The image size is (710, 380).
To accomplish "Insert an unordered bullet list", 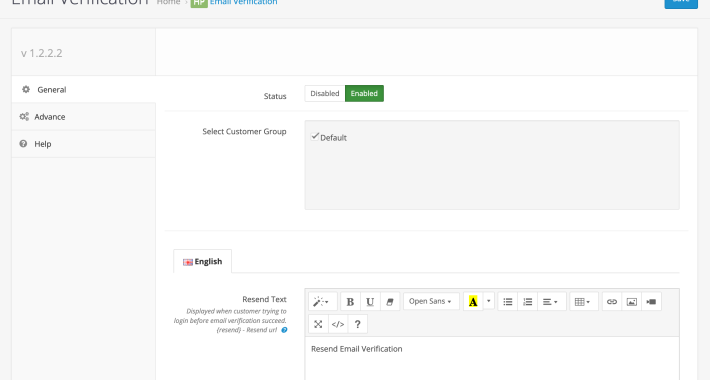I will 508,302.
